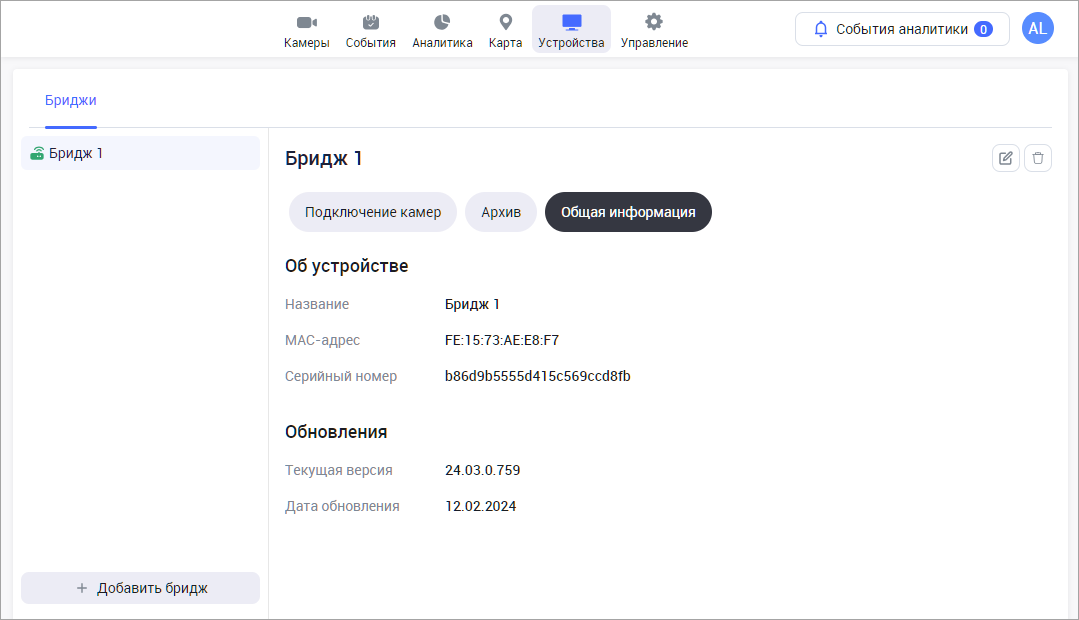The image size is (1079, 620).
Task: Select the Общая информация tab
Action: pos(628,212)
